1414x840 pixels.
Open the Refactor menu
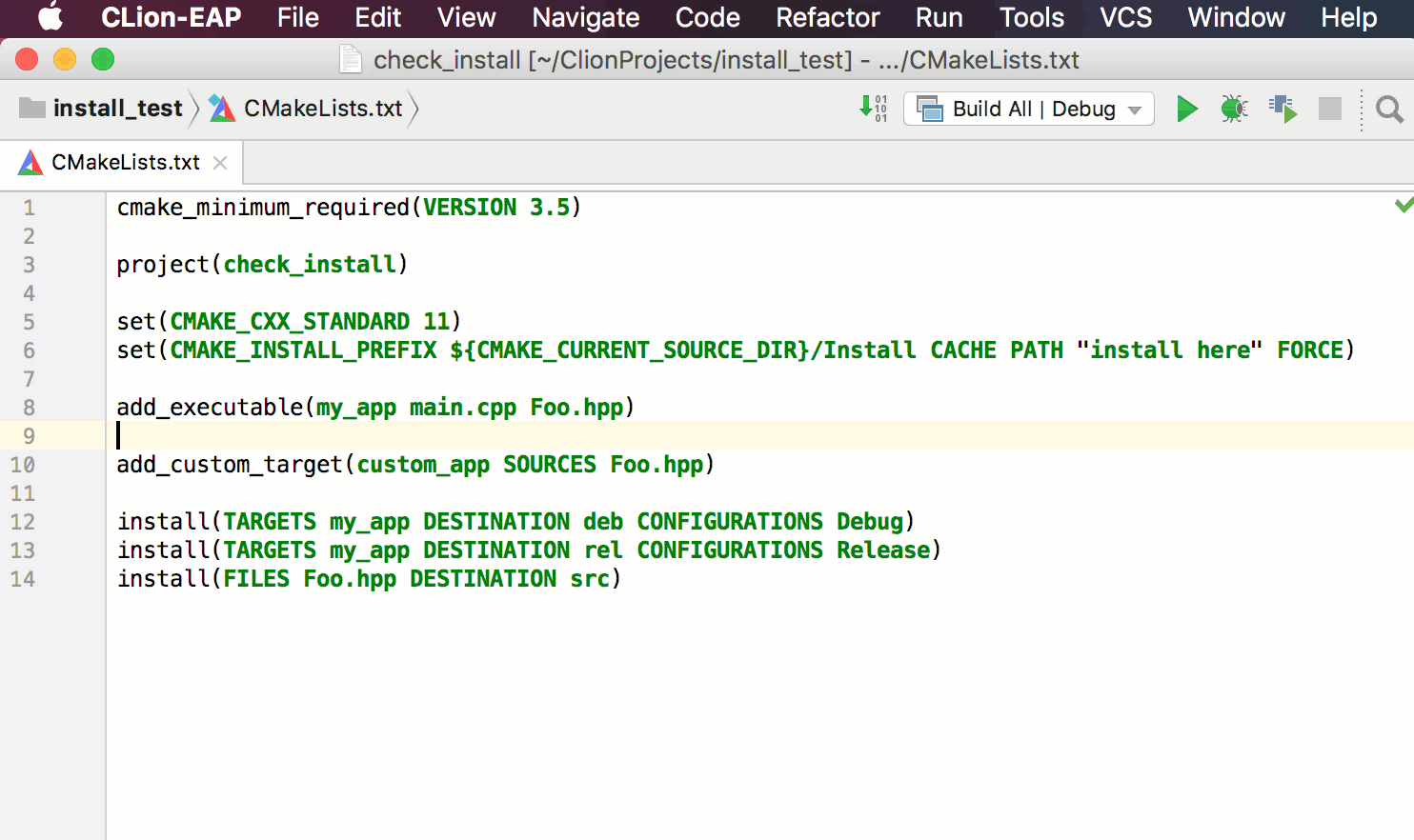pos(826,17)
